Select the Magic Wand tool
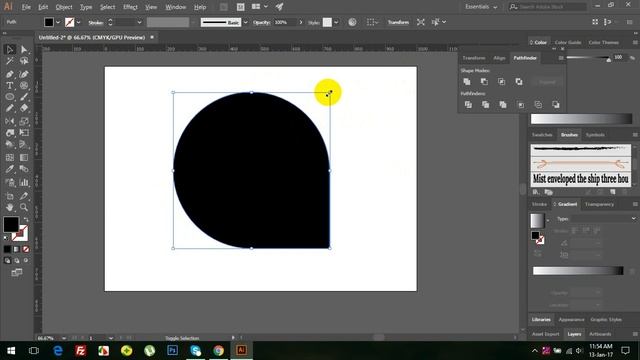The height and width of the screenshot is (360, 640). tap(10, 61)
